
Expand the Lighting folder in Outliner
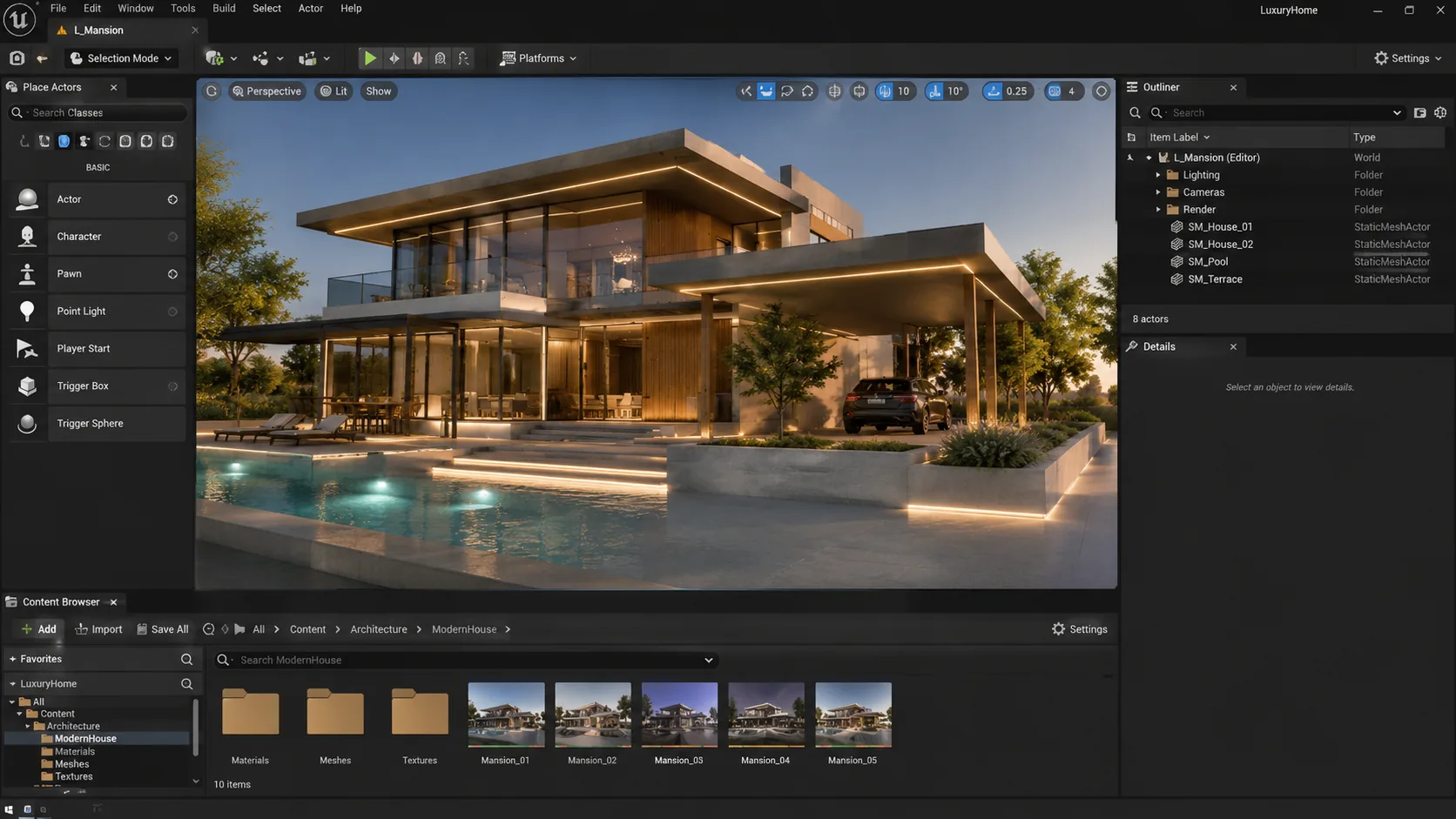pyautogui.click(x=1158, y=175)
